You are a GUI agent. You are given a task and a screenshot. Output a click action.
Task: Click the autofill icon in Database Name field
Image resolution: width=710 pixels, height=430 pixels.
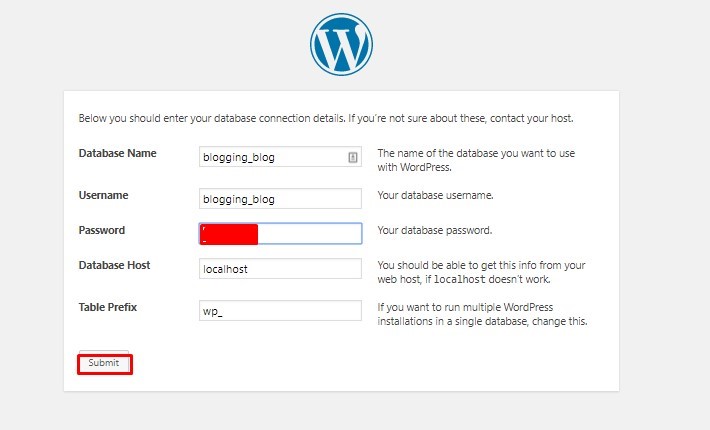coord(353,157)
